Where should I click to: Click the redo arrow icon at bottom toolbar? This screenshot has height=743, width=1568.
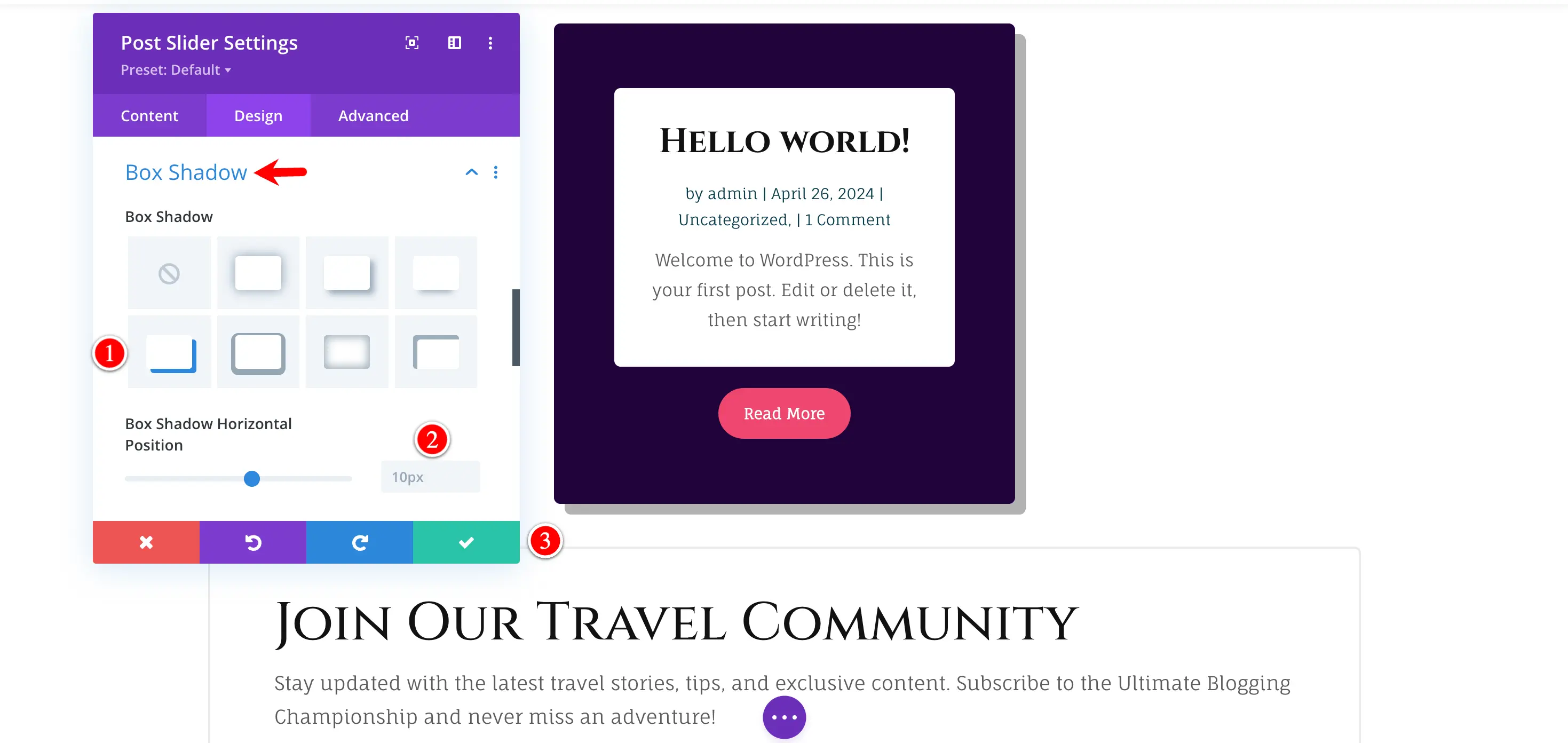[360, 542]
